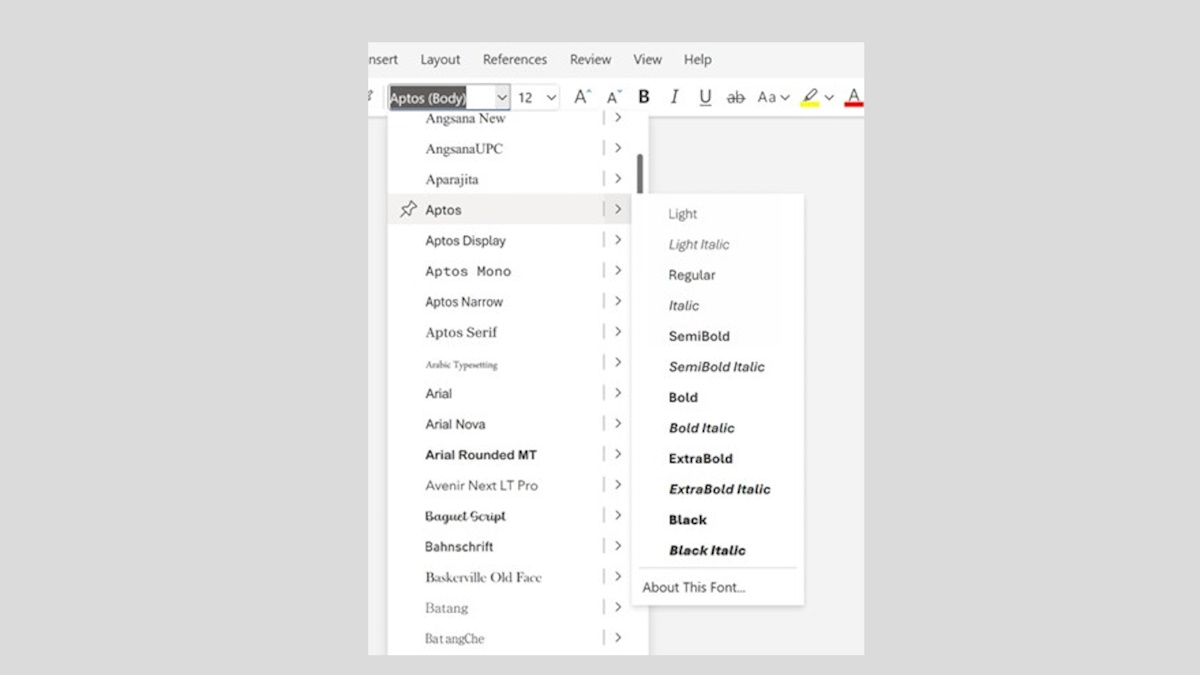Viewport: 1200px width, 675px height.
Task: Open font name dropdown arrow
Action: 502,98
